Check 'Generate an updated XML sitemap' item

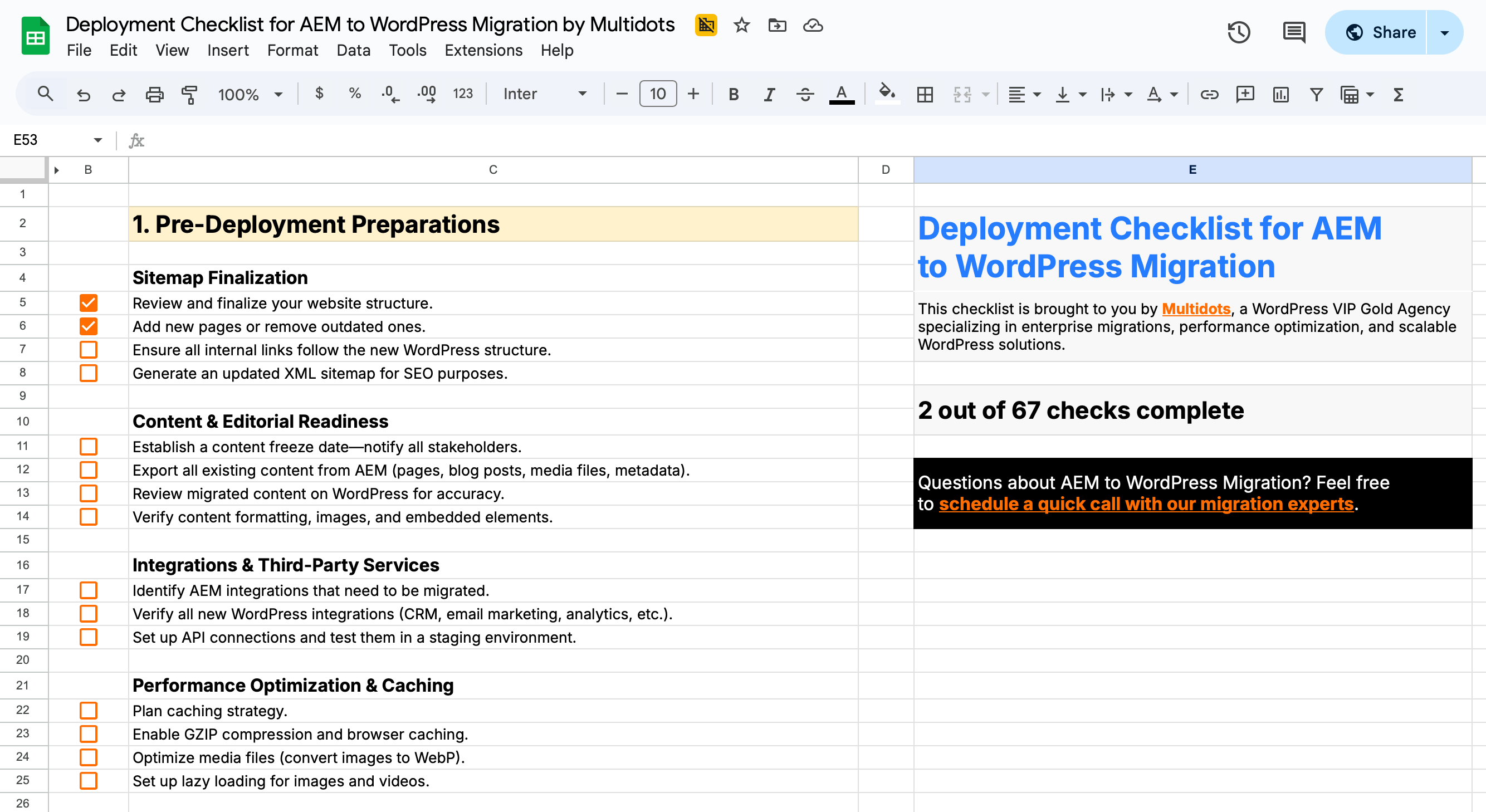pos(88,373)
